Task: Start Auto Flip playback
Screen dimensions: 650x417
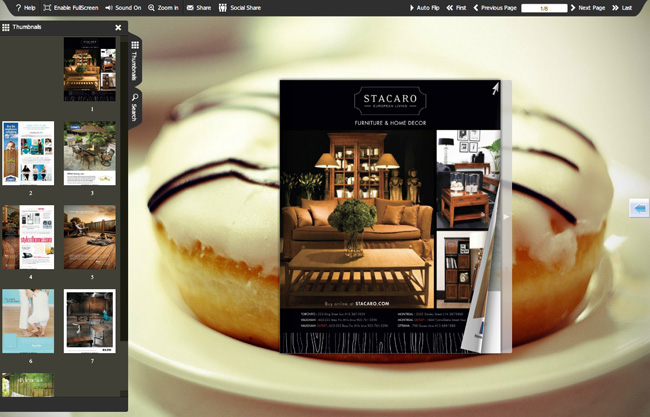Action: click(424, 7)
